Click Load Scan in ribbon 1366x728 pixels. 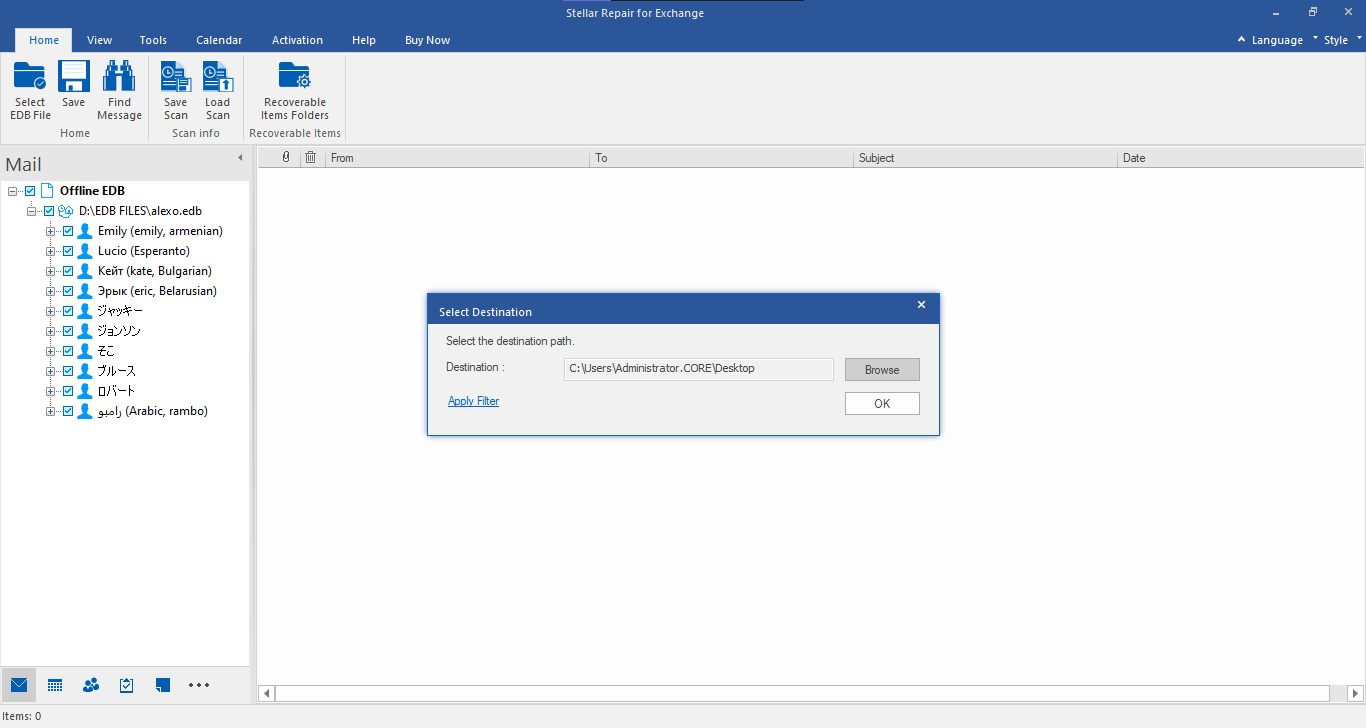coord(217,90)
